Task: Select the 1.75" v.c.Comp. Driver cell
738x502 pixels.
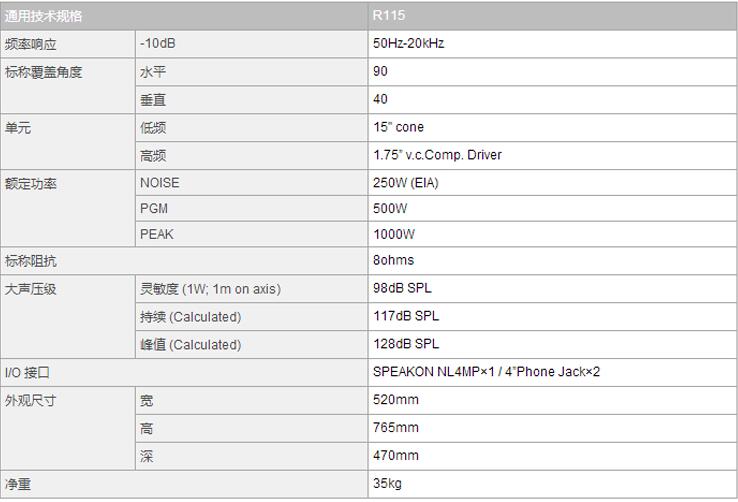Action: (437, 155)
